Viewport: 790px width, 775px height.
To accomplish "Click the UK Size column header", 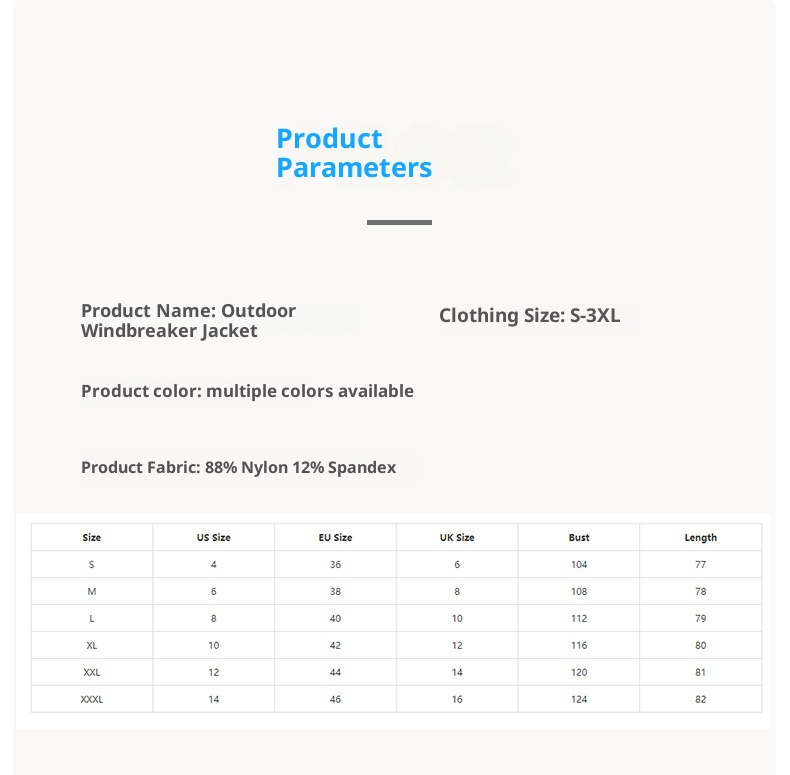I will point(457,538).
